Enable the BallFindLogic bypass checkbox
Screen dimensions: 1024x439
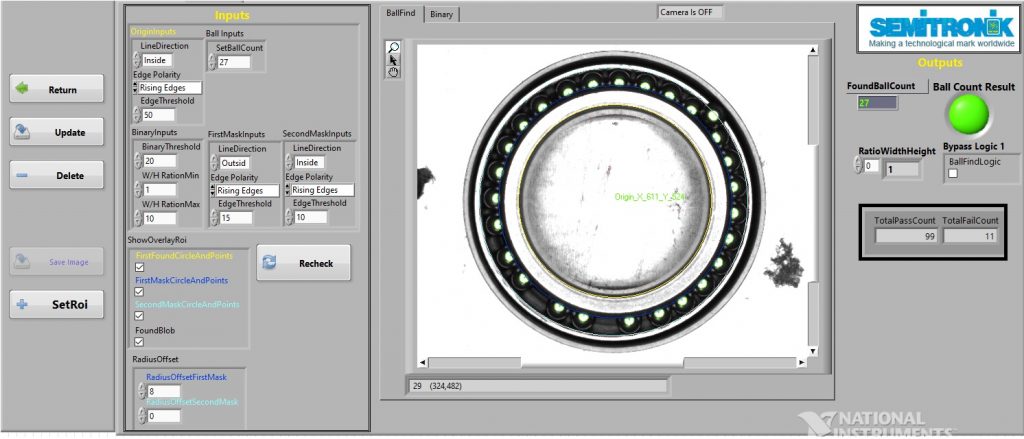coord(952,174)
